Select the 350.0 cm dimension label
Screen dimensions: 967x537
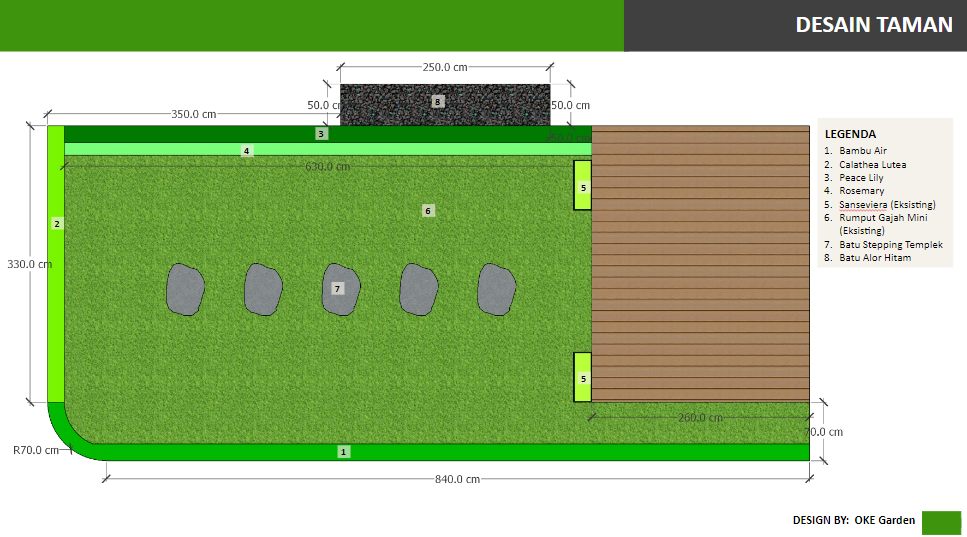194,114
